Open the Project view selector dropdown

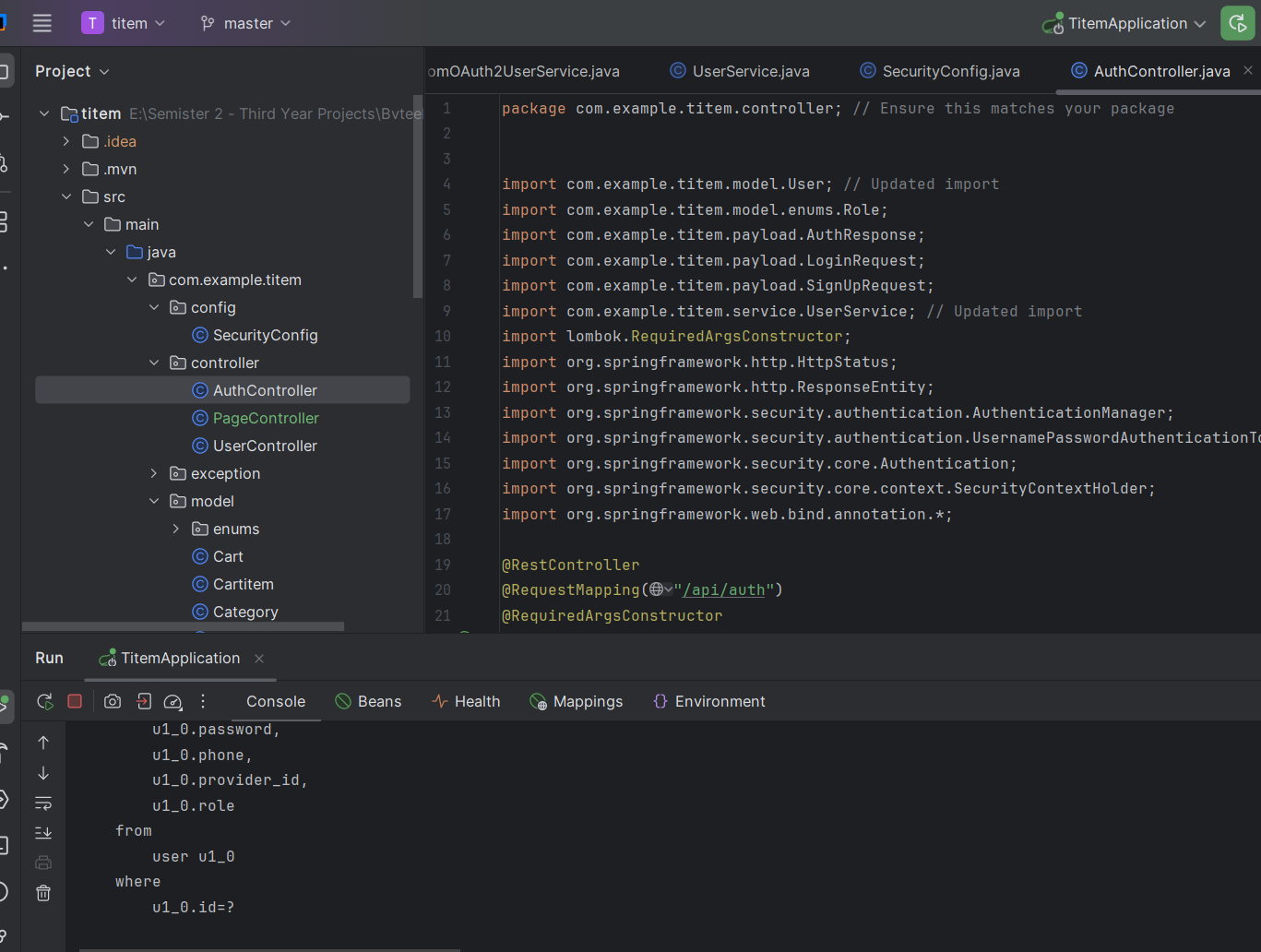click(x=72, y=71)
